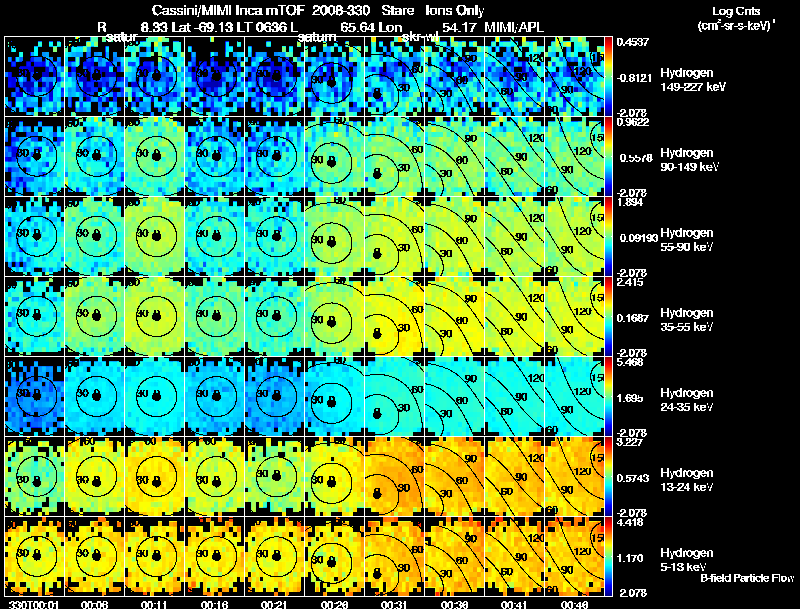This screenshot has width=800, height=609.
Task: Click the '1.894' color scale value
Action: 631,202
